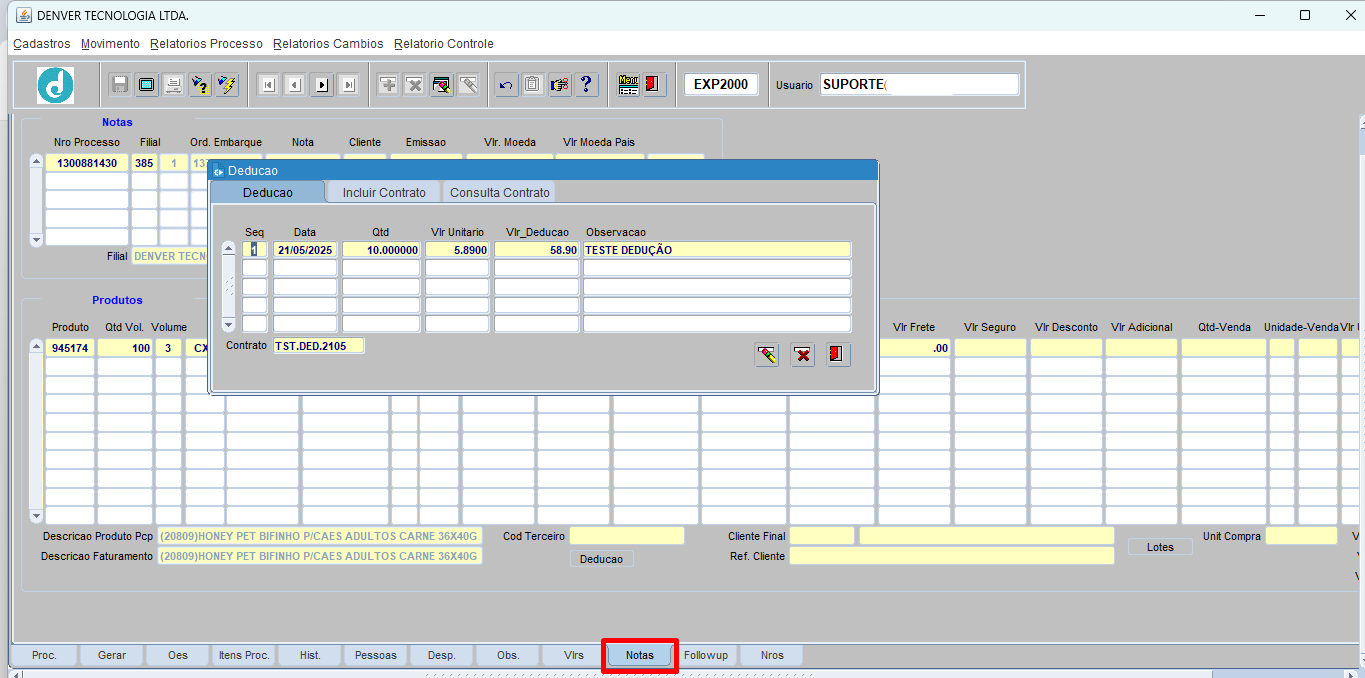This screenshot has height=678, width=1365.
Task: Open the Proc. bottom tab
Action: [44, 655]
